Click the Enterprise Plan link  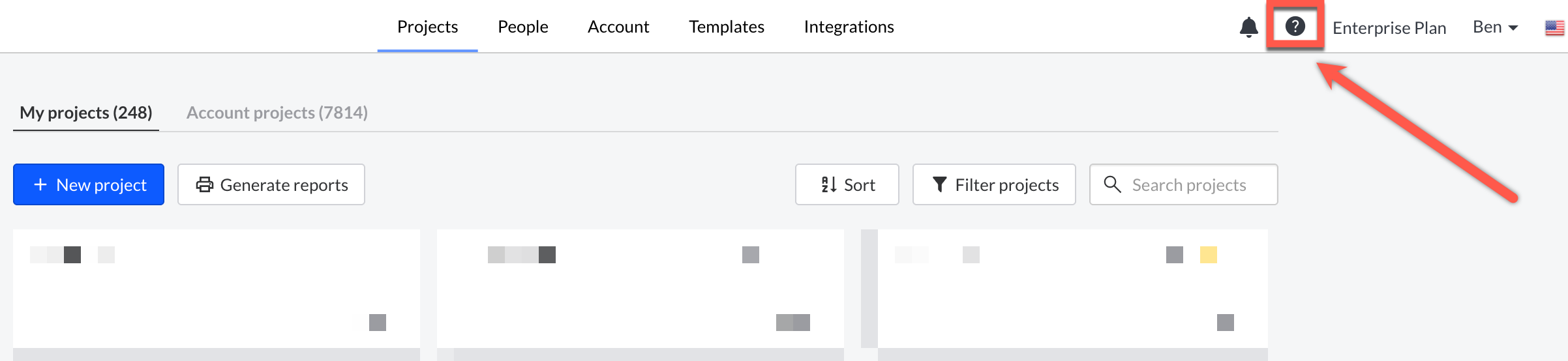click(x=1389, y=28)
